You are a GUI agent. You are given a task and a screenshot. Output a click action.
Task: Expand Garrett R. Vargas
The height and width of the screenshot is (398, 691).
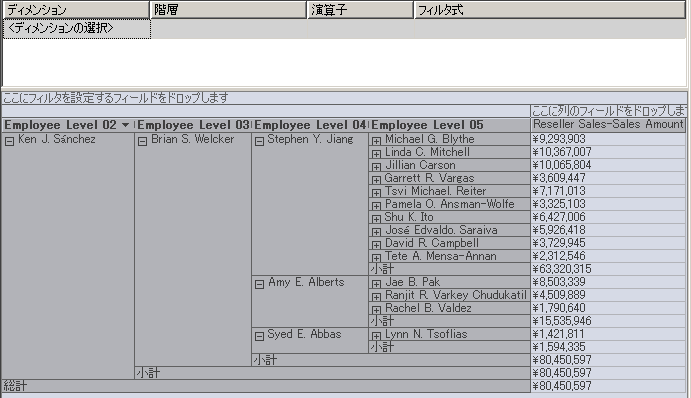pos(376,180)
